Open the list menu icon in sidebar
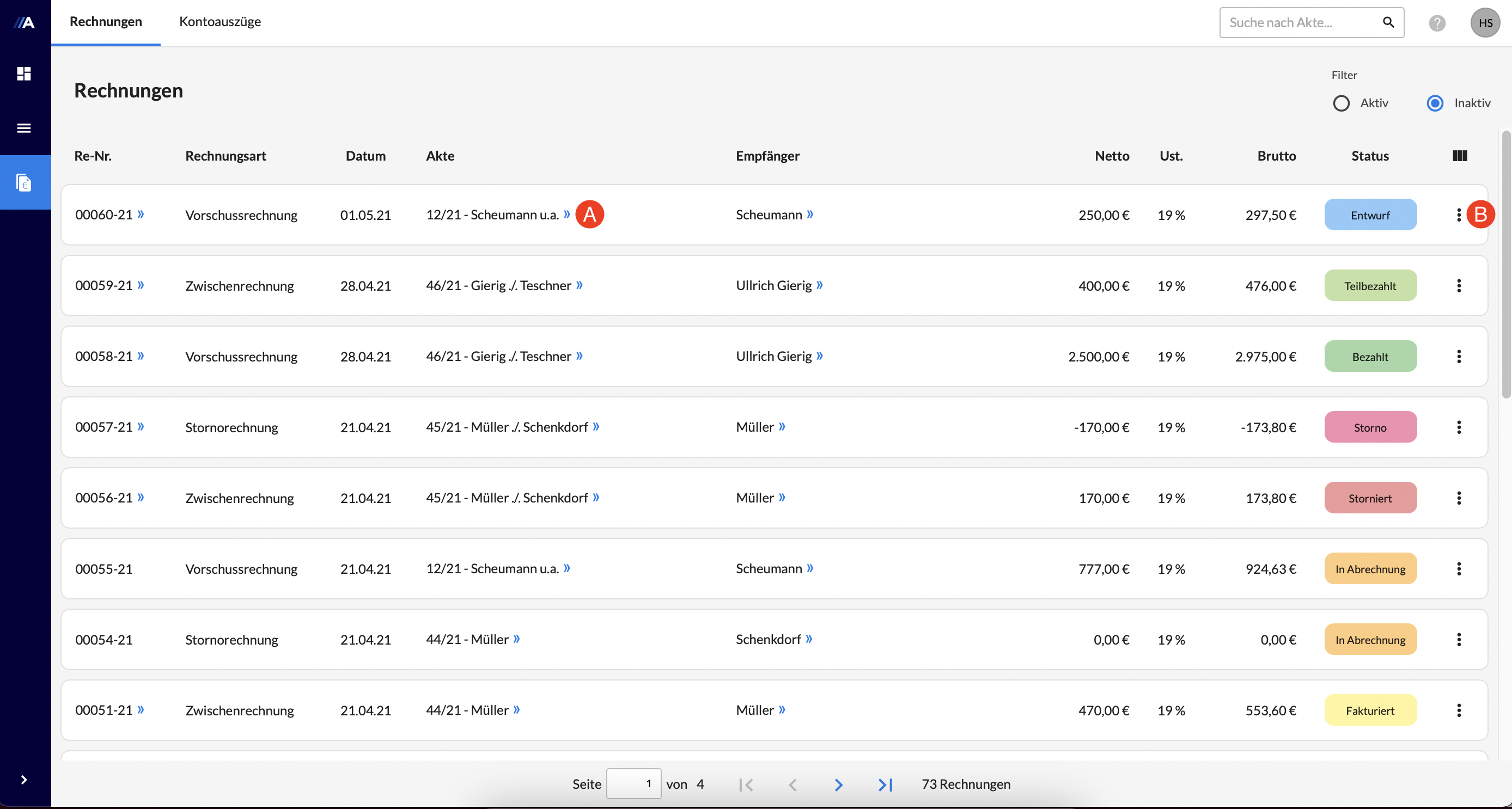Image resolution: width=1512 pixels, height=809 pixels. pyautogui.click(x=24, y=128)
